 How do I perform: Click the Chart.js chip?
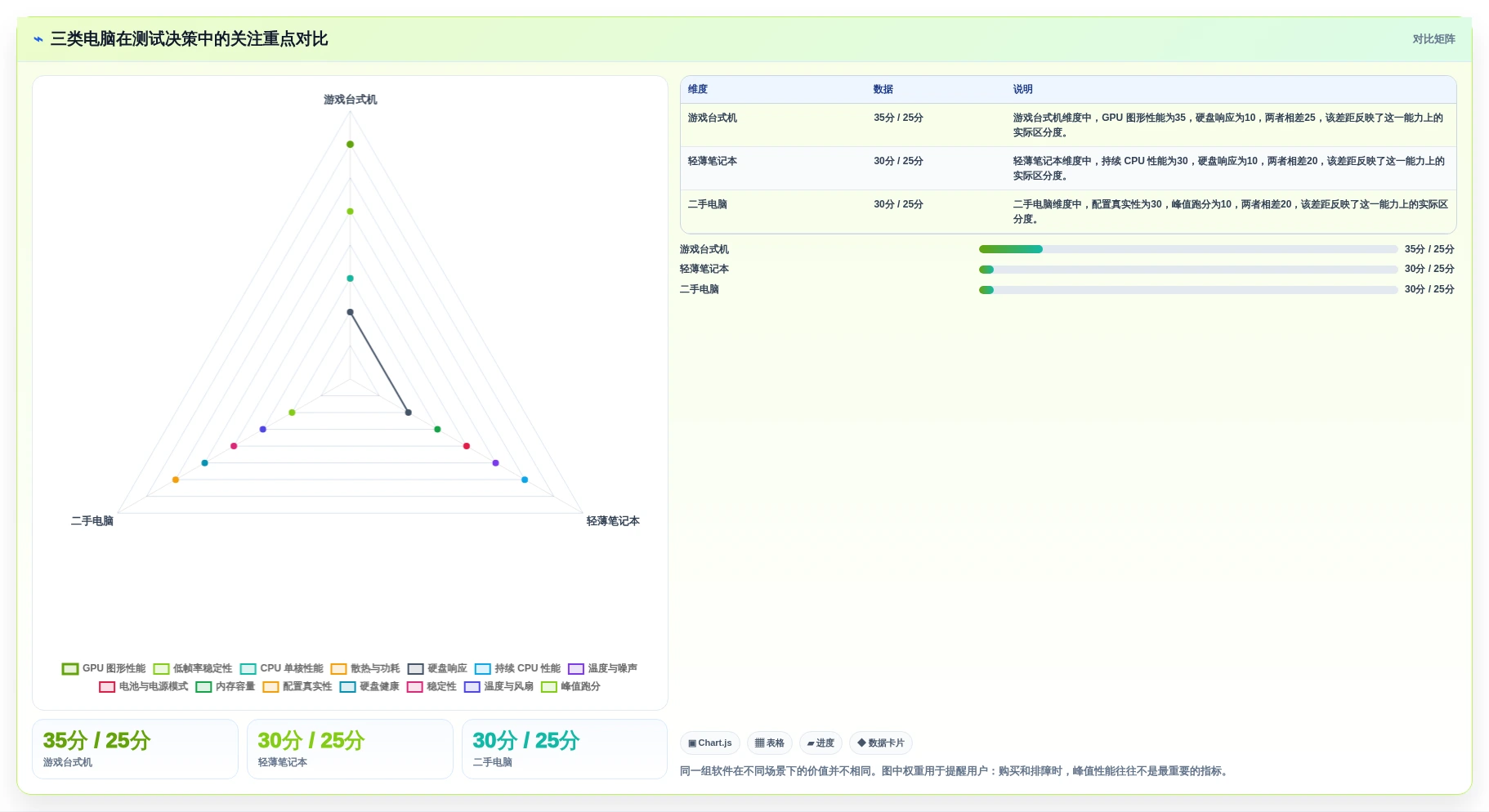(x=710, y=743)
